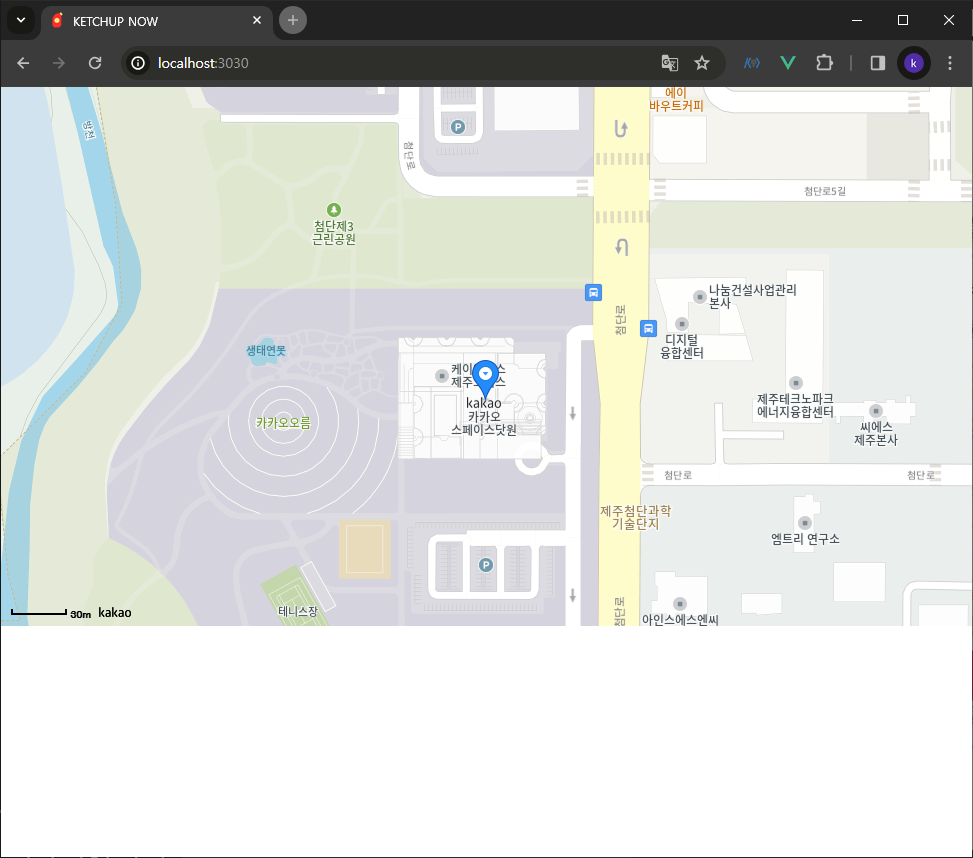
Task: Click the 카카오오름 label
Action: coord(283,423)
